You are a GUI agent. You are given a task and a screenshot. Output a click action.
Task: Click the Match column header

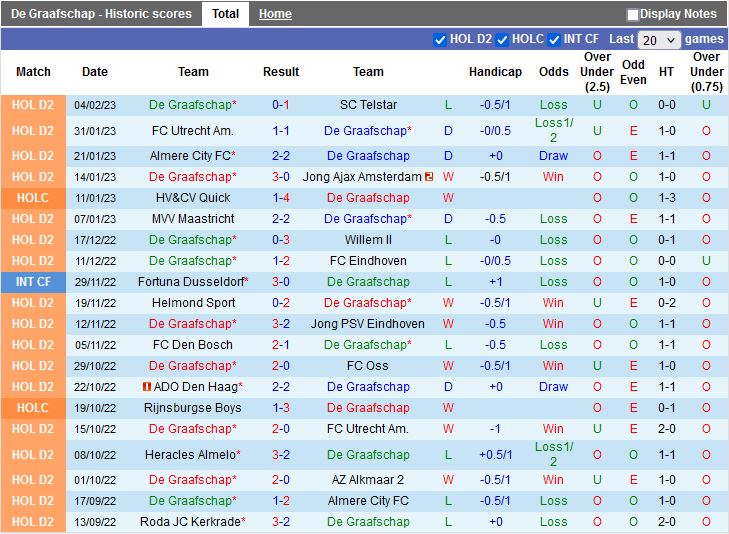tap(33, 72)
